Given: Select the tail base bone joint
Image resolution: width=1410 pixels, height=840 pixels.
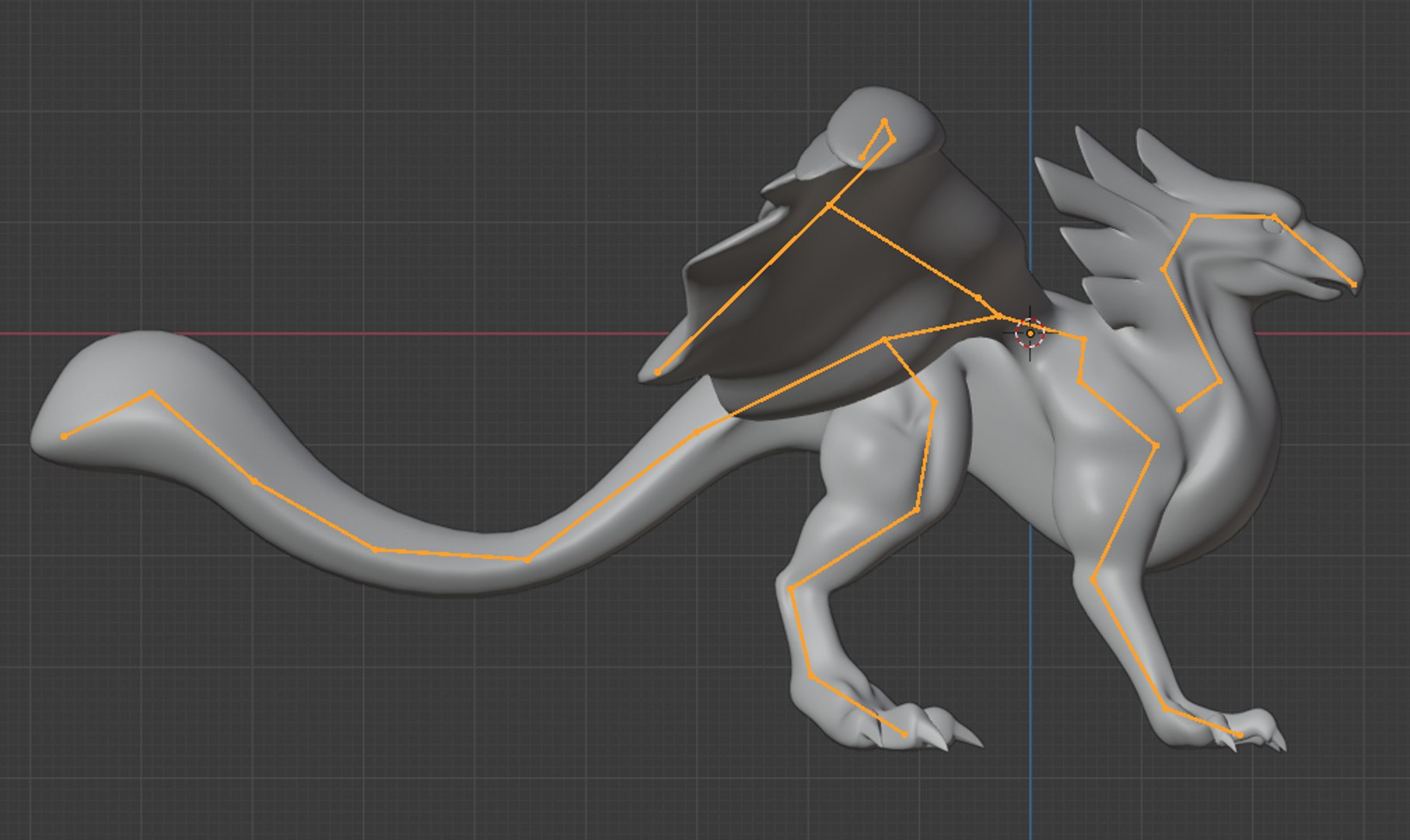Looking at the screenshot, I should (697, 431).
